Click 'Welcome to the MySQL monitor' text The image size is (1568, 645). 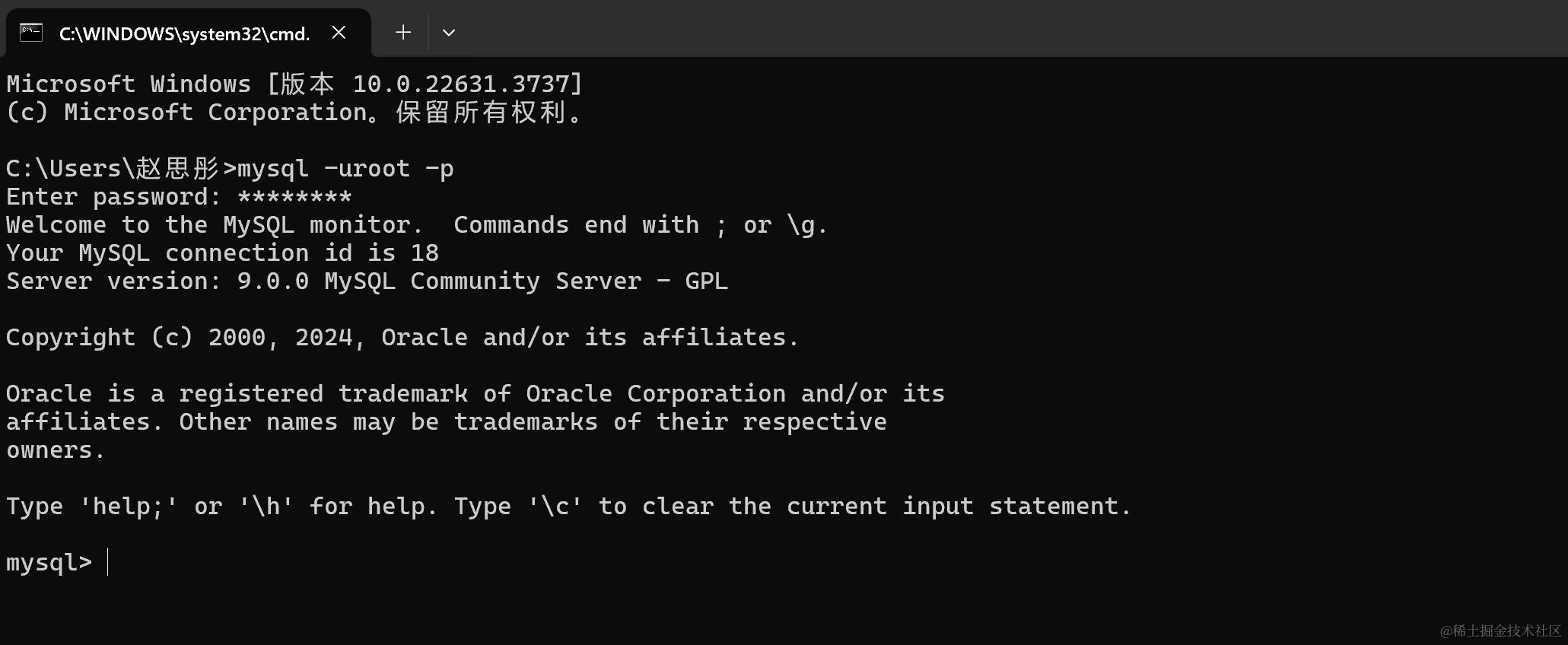coord(214,225)
